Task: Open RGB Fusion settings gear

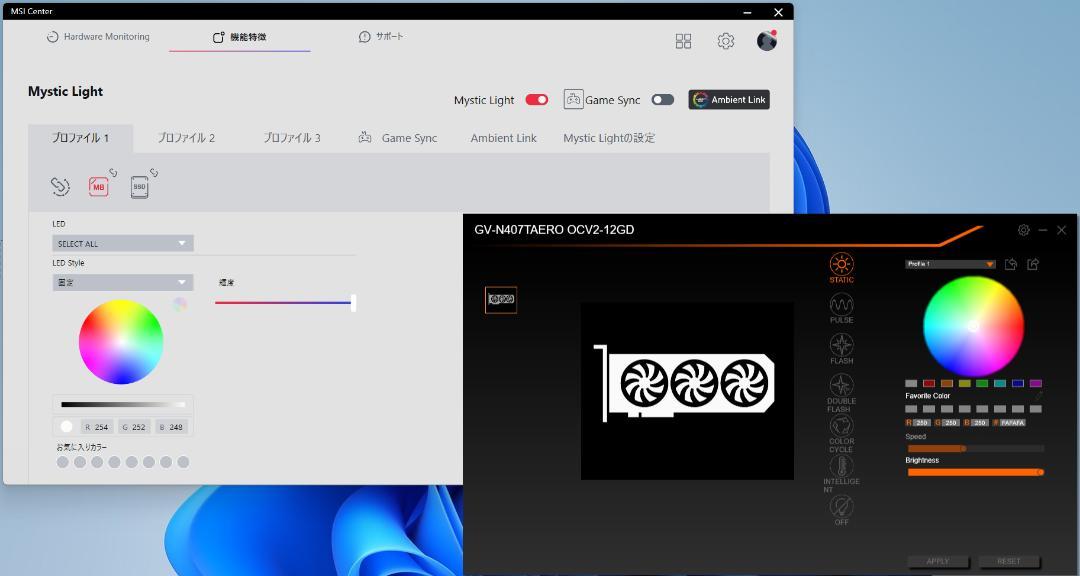Action: tap(1024, 230)
